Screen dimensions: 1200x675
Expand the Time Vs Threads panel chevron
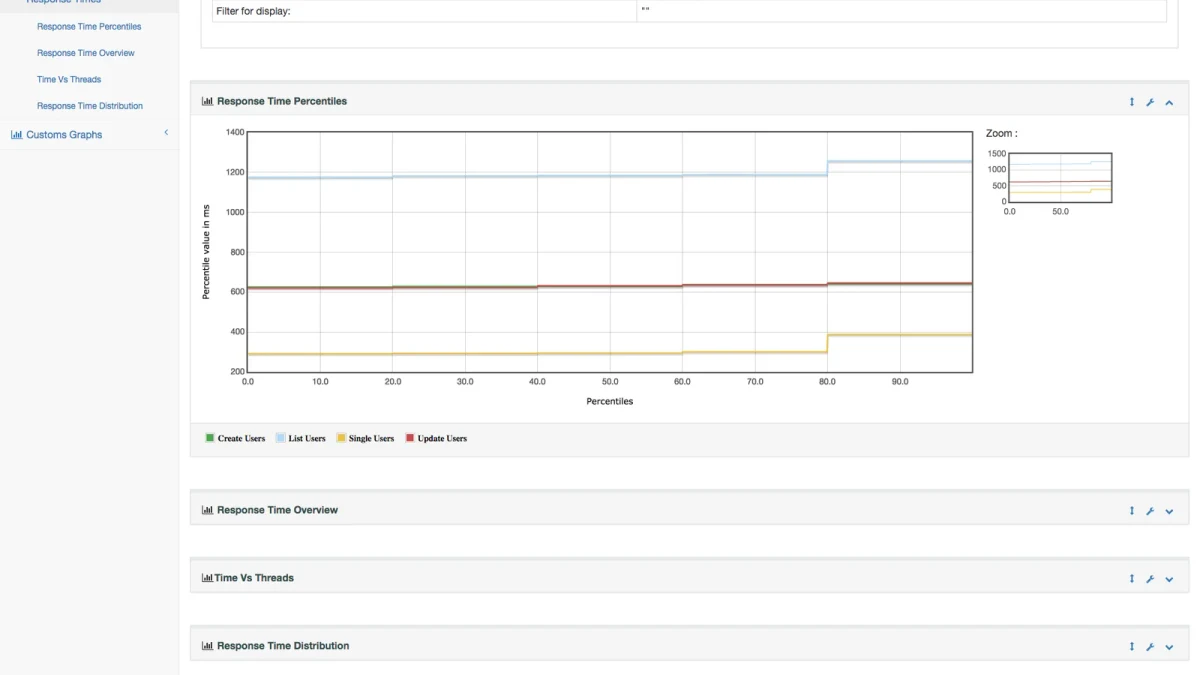pos(1169,579)
